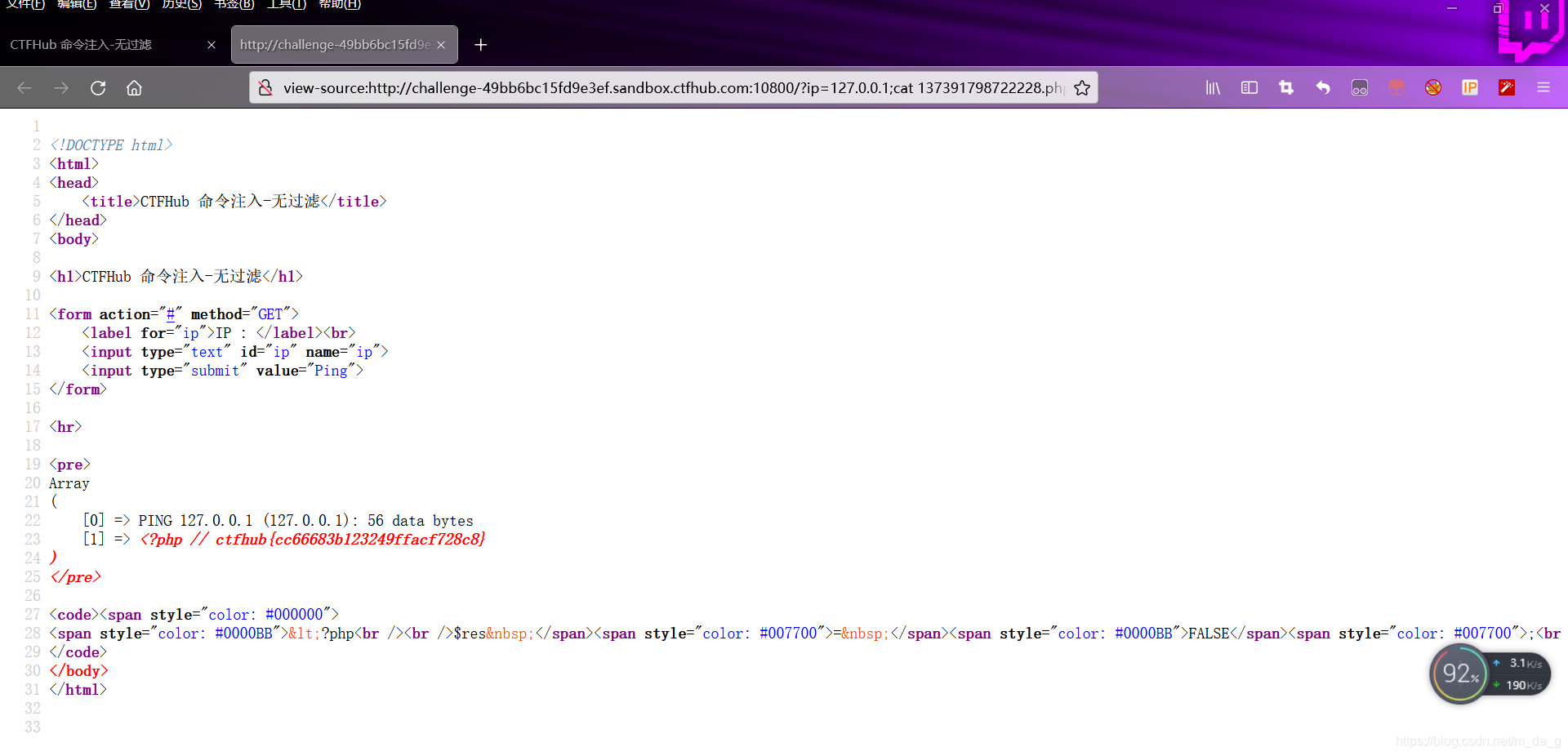Click the red blocked-circle extension icon

(x=1433, y=88)
